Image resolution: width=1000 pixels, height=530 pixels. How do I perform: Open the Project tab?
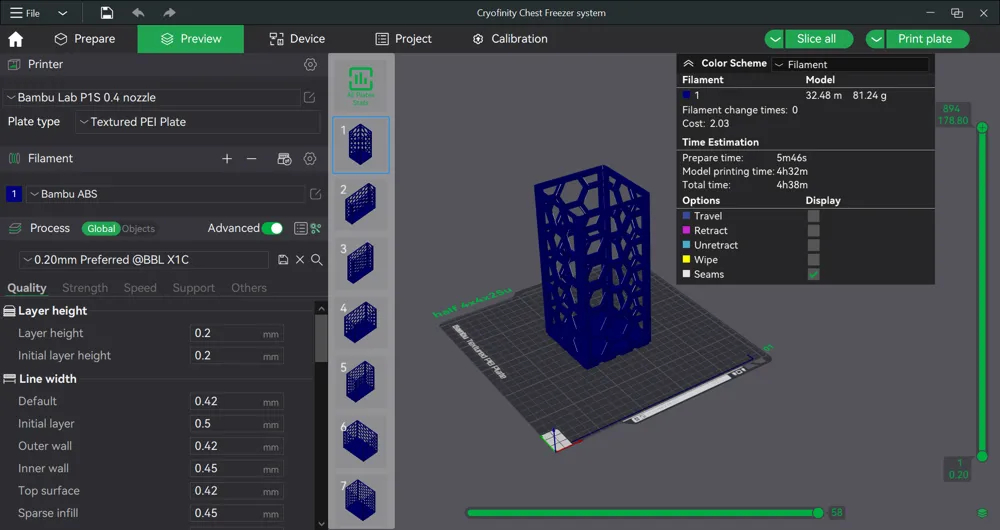click(404, 39)
